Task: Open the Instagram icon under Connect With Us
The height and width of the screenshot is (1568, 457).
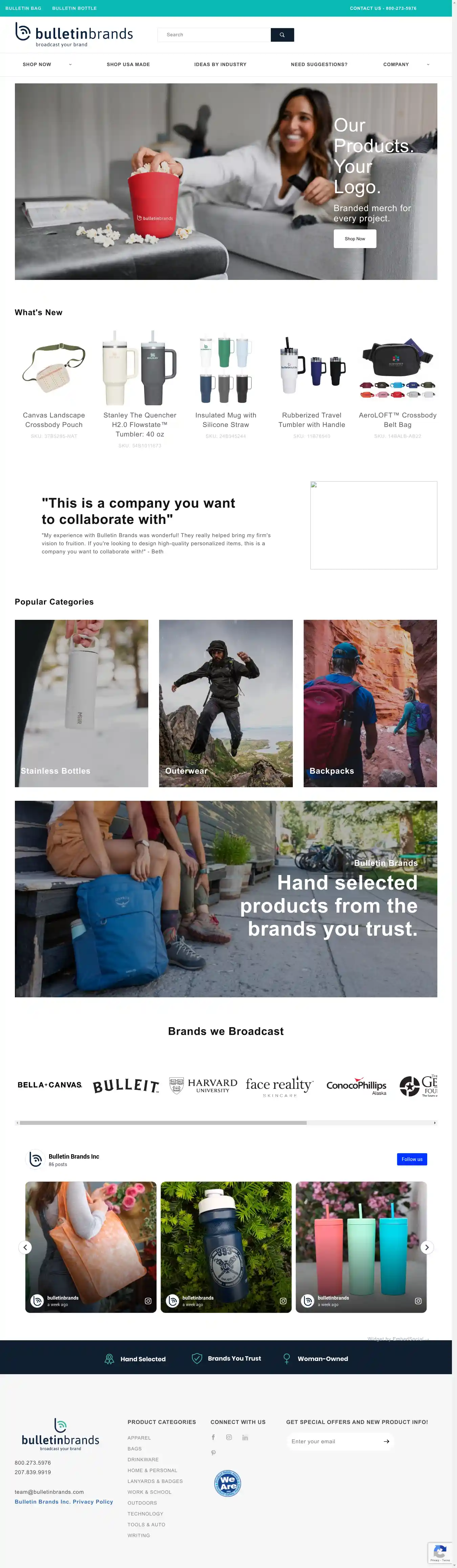Action: pos(229,1437)
